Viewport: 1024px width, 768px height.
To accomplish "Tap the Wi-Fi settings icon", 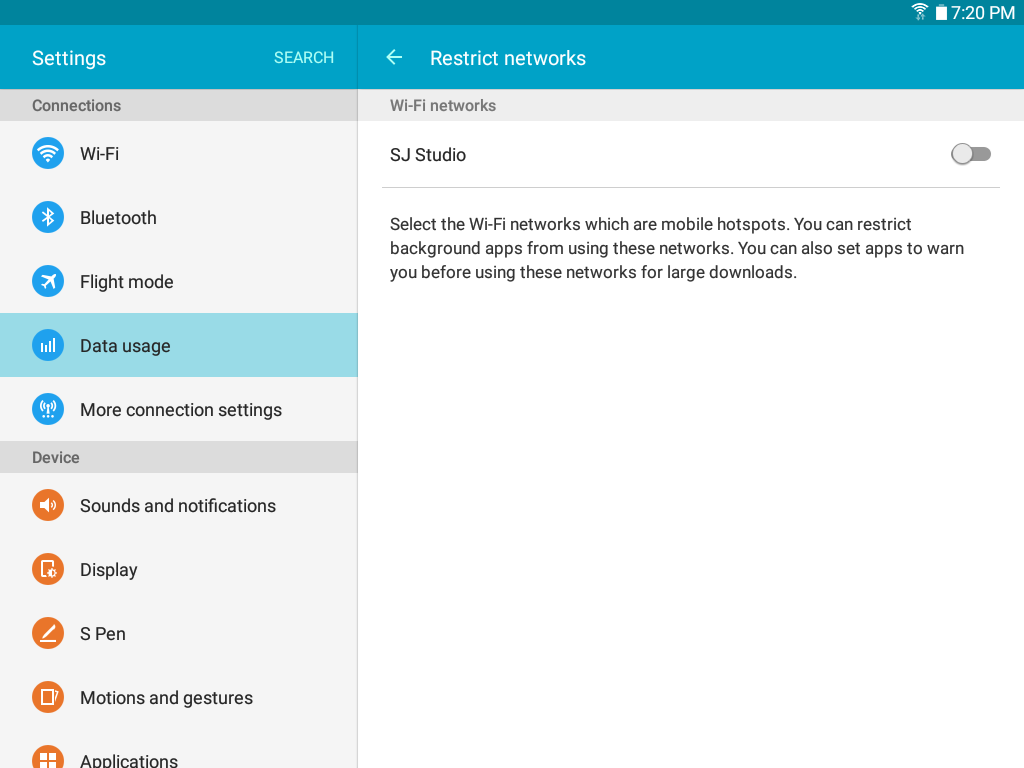I will click(48, 153).
